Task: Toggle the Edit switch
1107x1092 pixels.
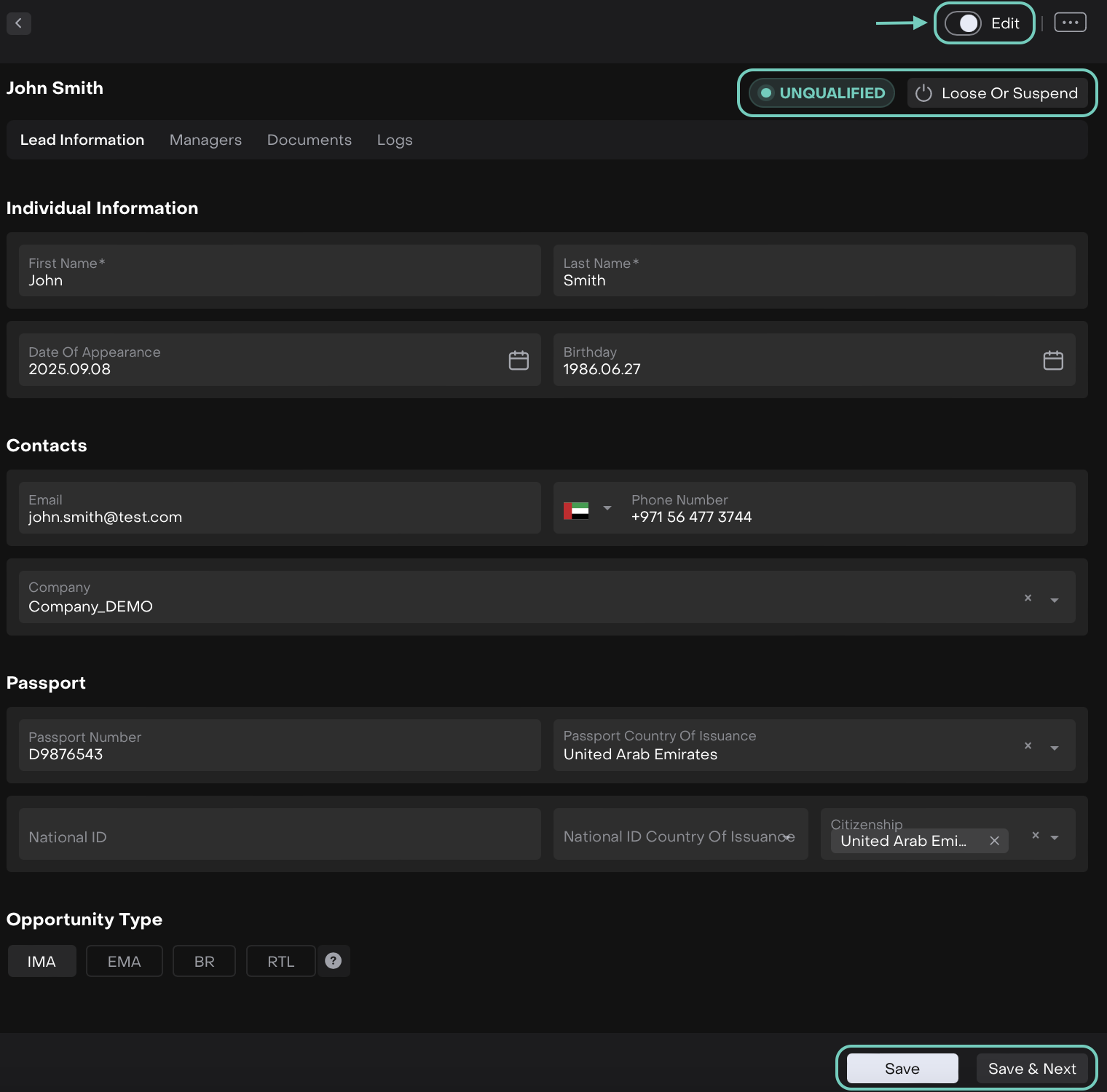Action: click(x=963, y=23)
